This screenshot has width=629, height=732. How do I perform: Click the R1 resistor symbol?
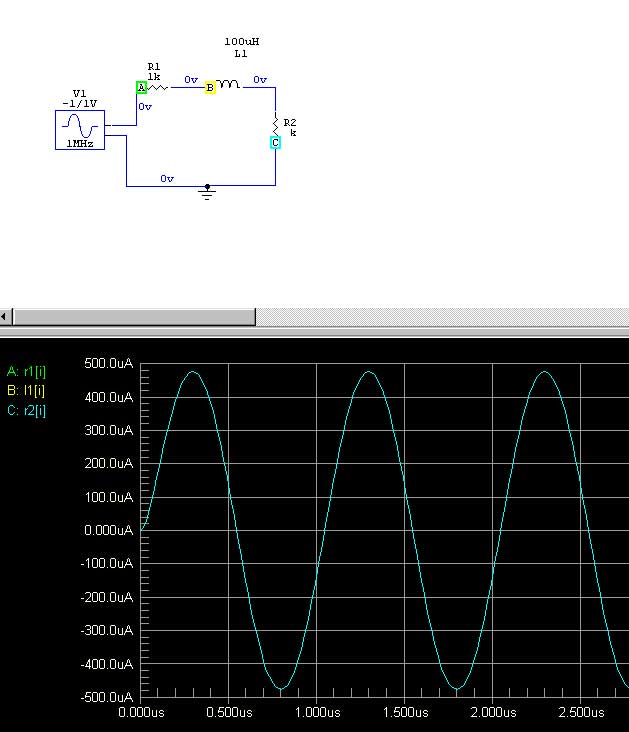pyautogui.click(x=158, y=88)
